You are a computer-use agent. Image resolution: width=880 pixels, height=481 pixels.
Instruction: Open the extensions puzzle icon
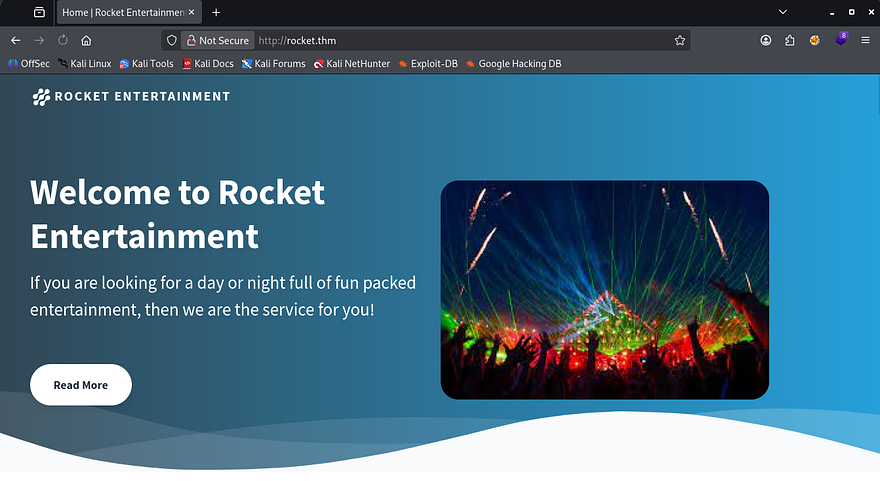click(790, 41)
